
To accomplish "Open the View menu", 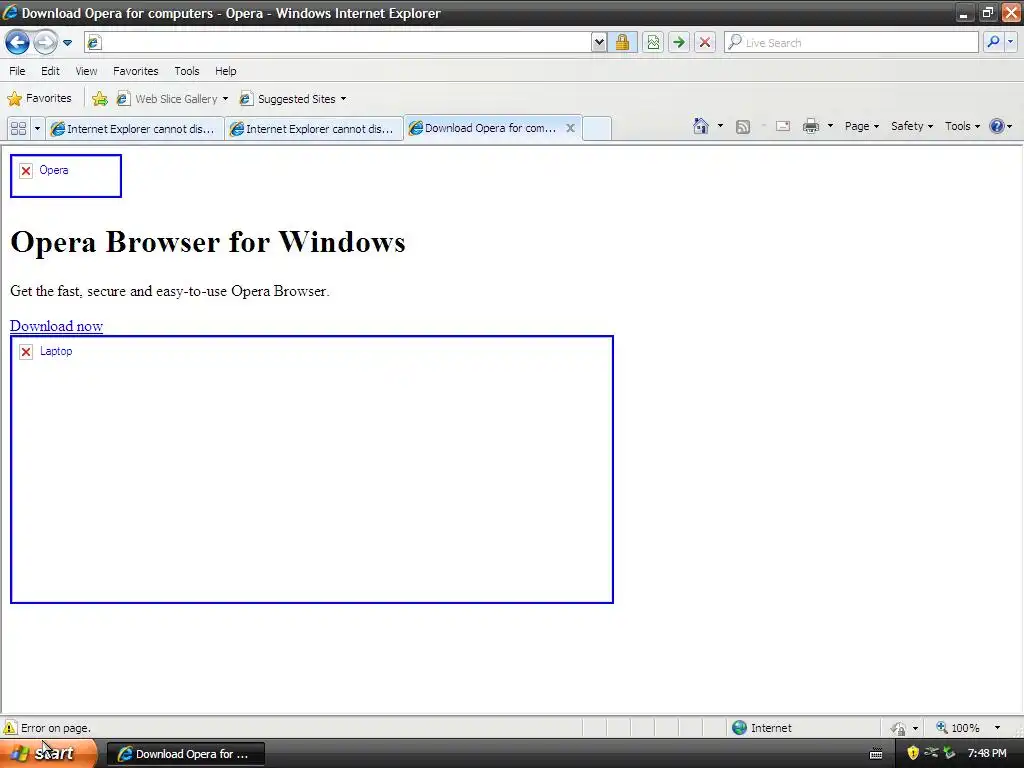I will tap(86, 71).
